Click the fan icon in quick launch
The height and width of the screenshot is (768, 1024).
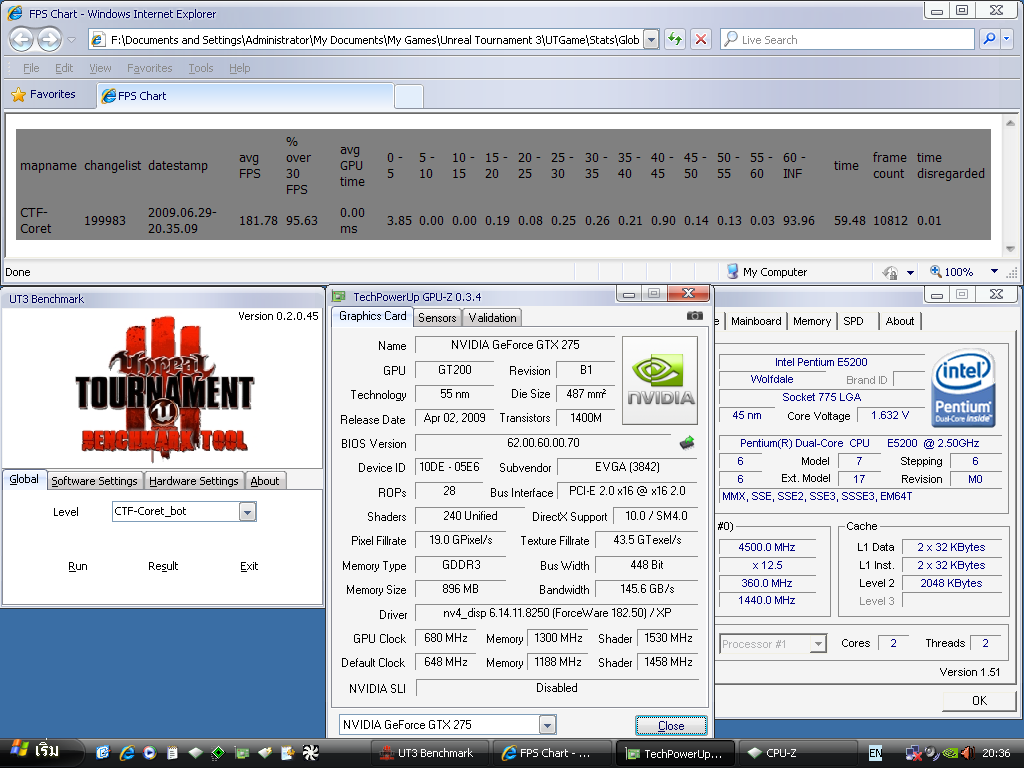310,753
